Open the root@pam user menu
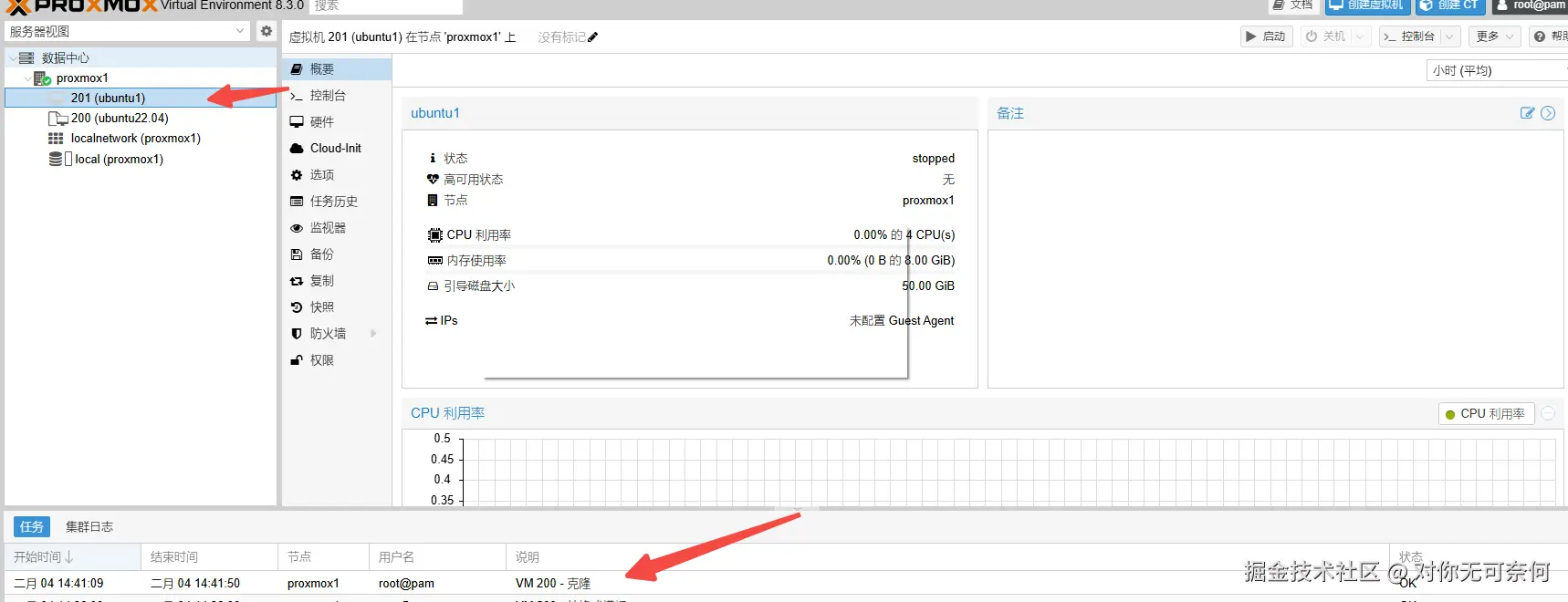This screenshot has height=602, width=1568. 1531,5
